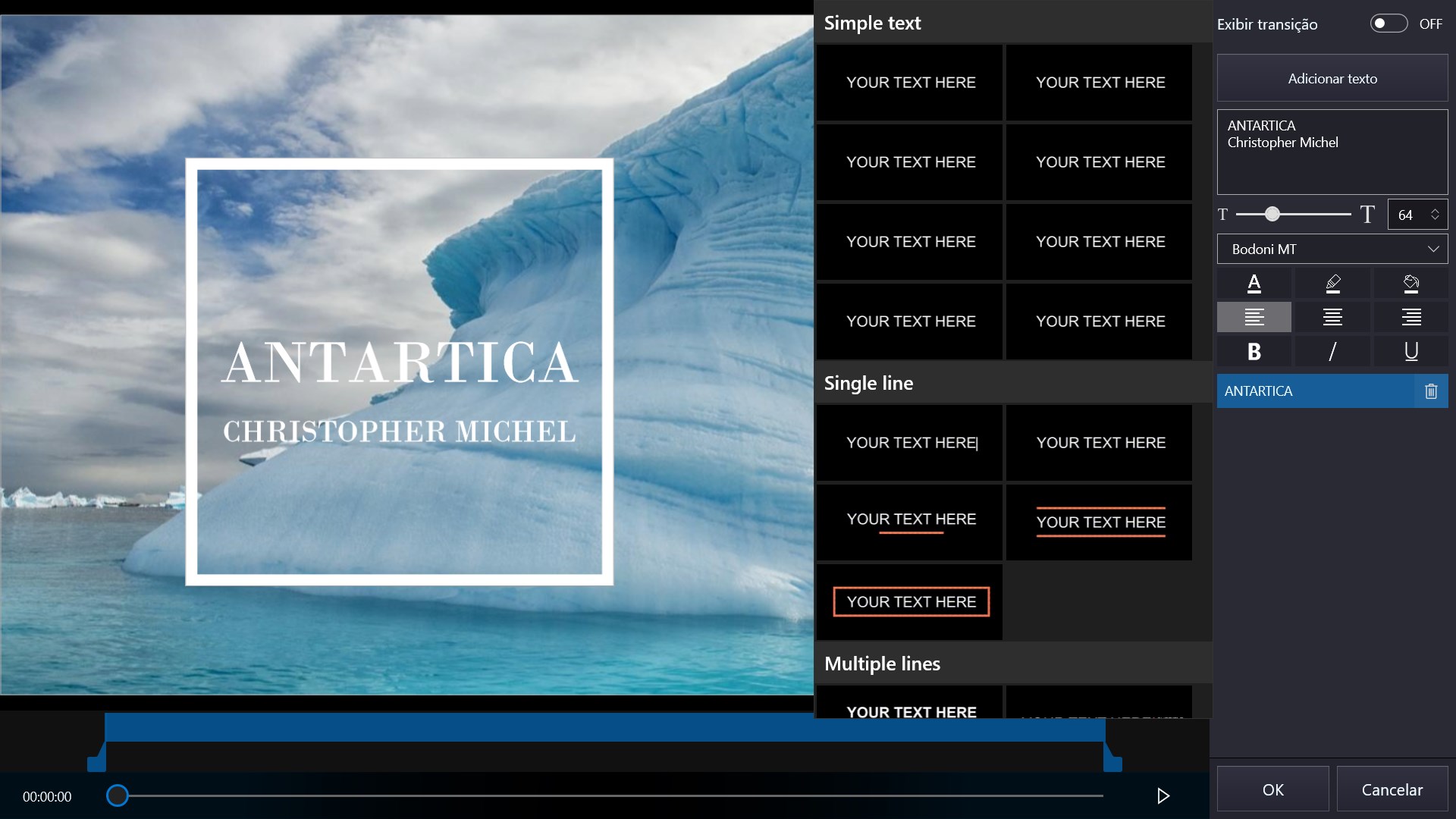
Task: Click the blue text duration bar on the timeline
Action: 605,727
